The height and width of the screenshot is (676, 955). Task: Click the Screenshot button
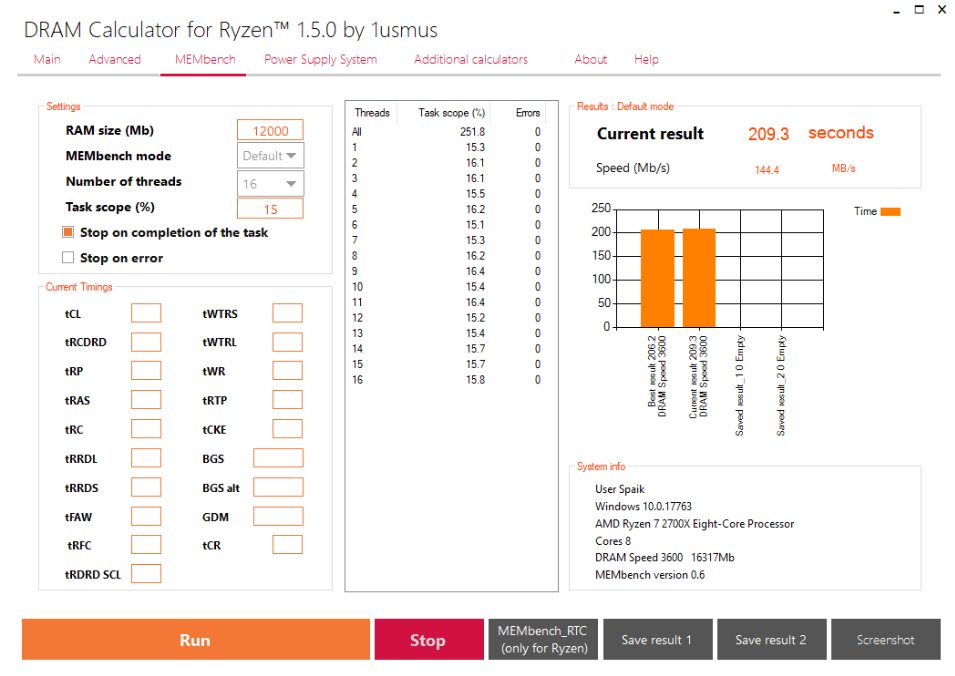pyautogui.click(x=886, y=639)
